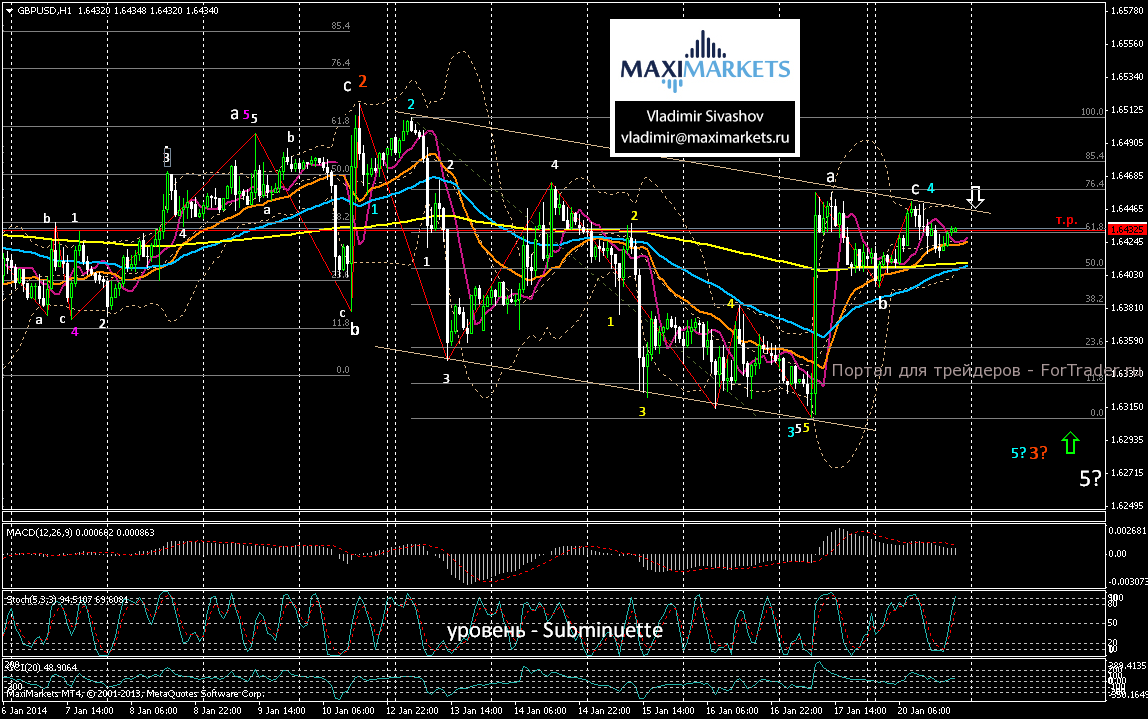Select the large white 5? wave label
The height and width of the screenshot is (719, 1148).
[x=1092, y=478]
